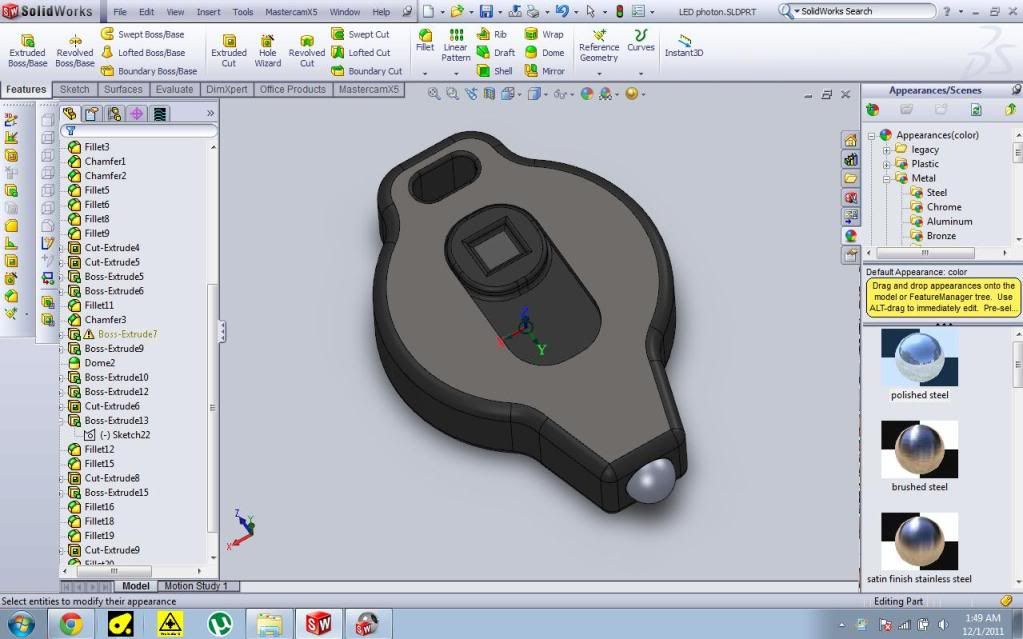This screenshot has height=639, width=1023.
Task: Collapse the Appearances(color) tree node
Action: click(x=872, y=136)
